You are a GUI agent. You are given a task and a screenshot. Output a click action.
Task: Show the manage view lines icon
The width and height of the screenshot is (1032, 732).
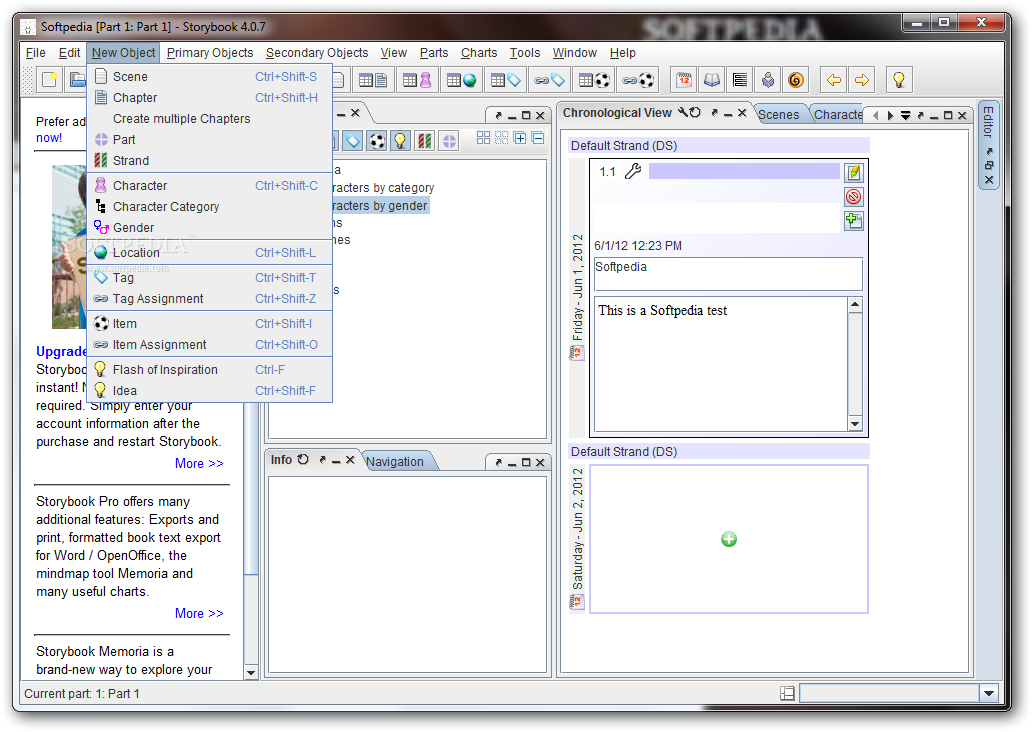click(x=740, y=80)
